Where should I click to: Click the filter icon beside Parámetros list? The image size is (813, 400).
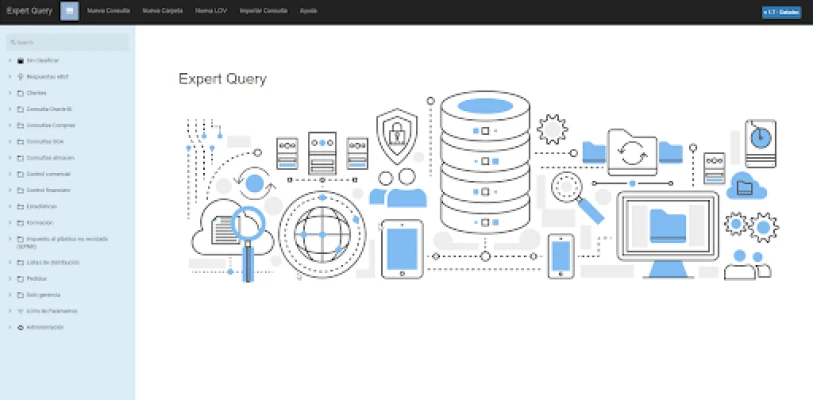tap(21, 311)
